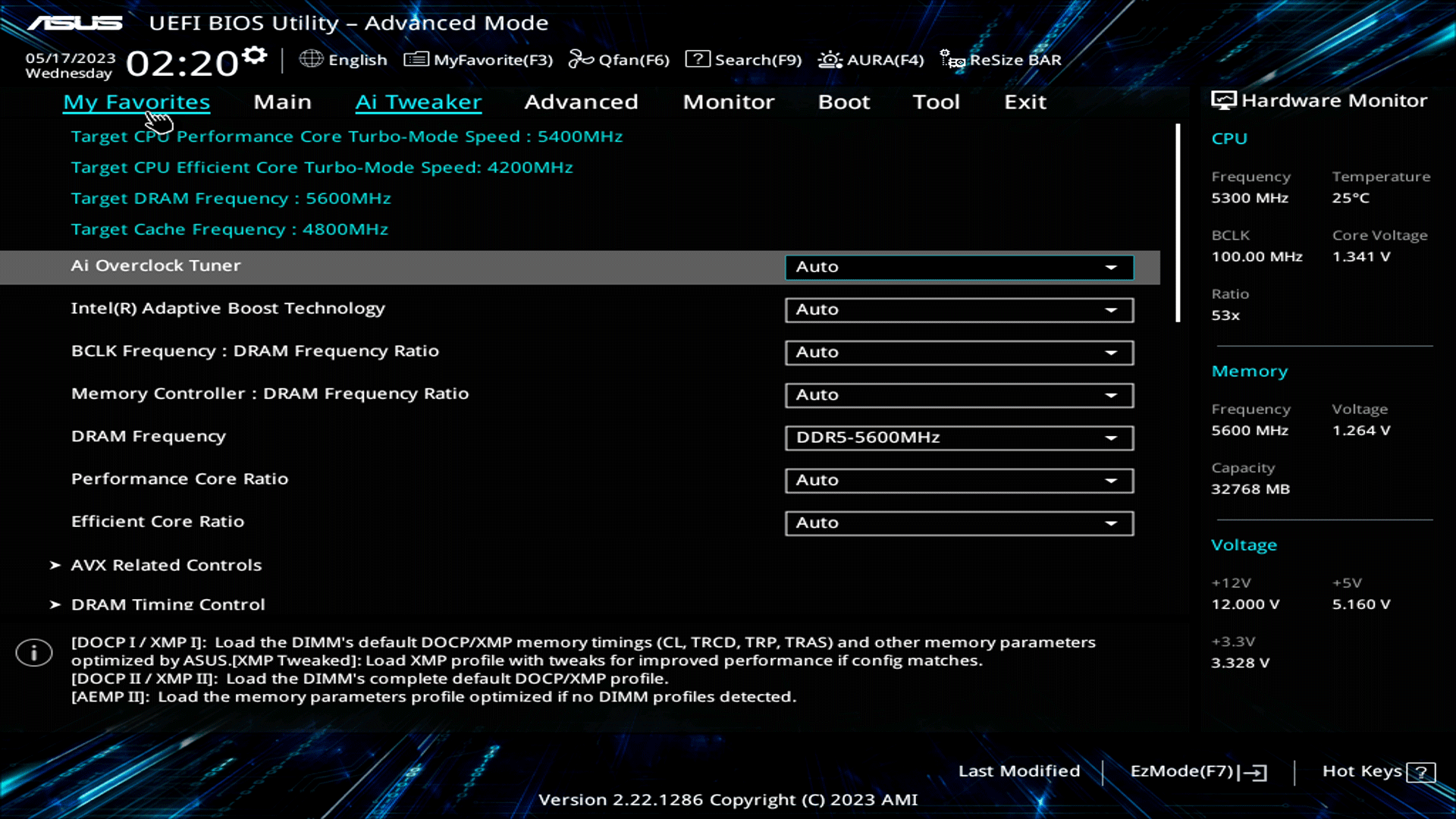
Task: Open Qfan(F6) fan control
Action: pyautogui.click(x=581, y=58)
